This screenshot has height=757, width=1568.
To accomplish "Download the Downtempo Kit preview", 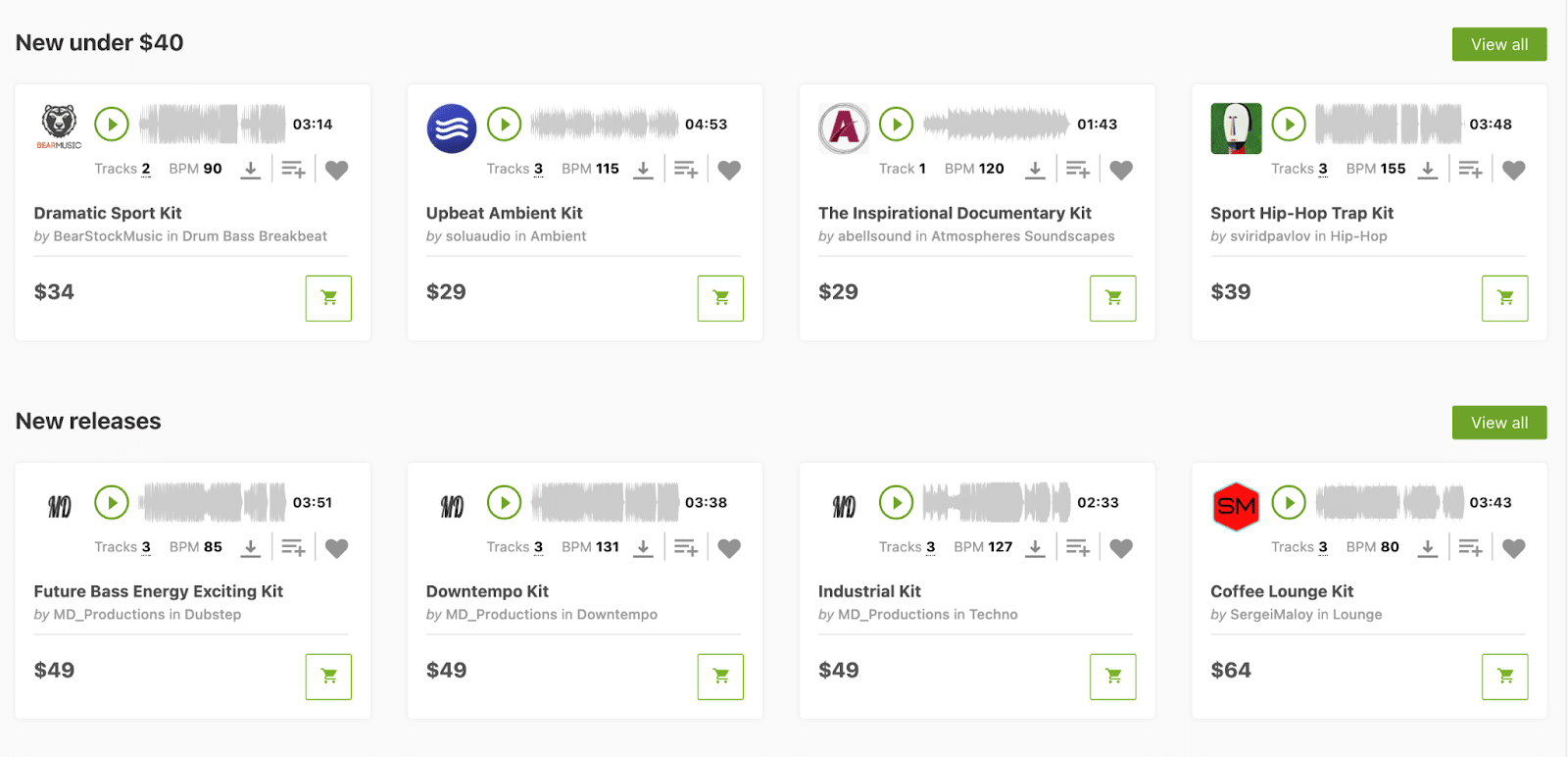I will 643,548.
